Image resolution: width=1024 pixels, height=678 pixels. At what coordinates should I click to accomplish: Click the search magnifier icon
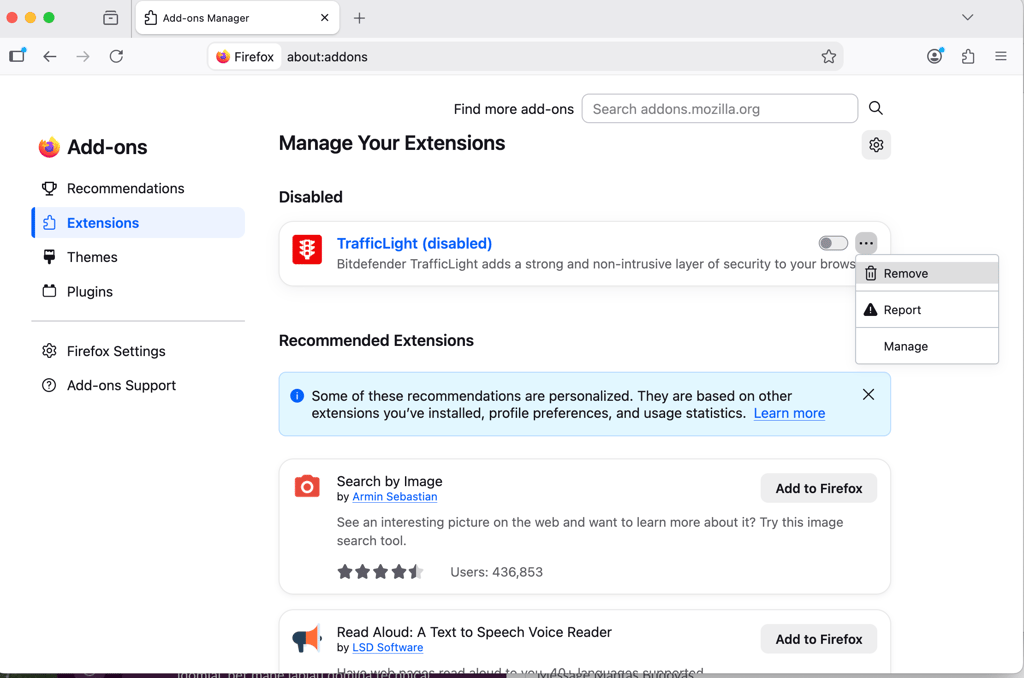pos(876,108)
